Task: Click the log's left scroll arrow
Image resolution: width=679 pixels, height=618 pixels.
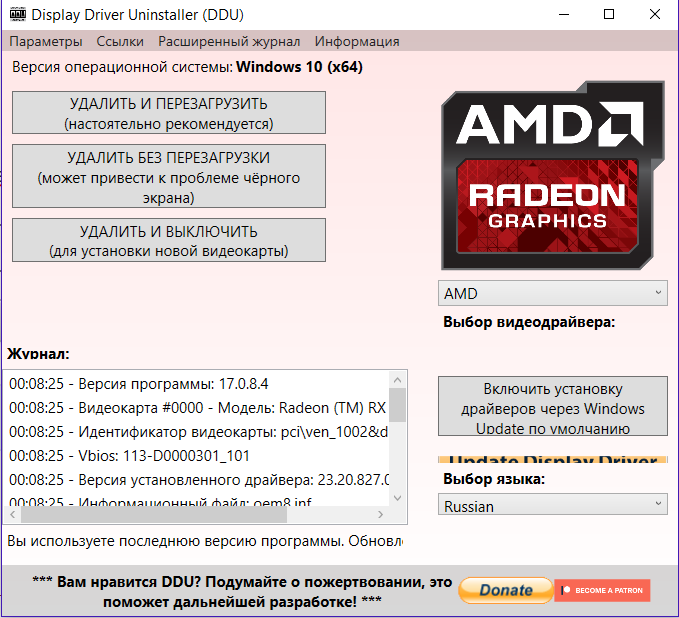Action: click(13, 514)
